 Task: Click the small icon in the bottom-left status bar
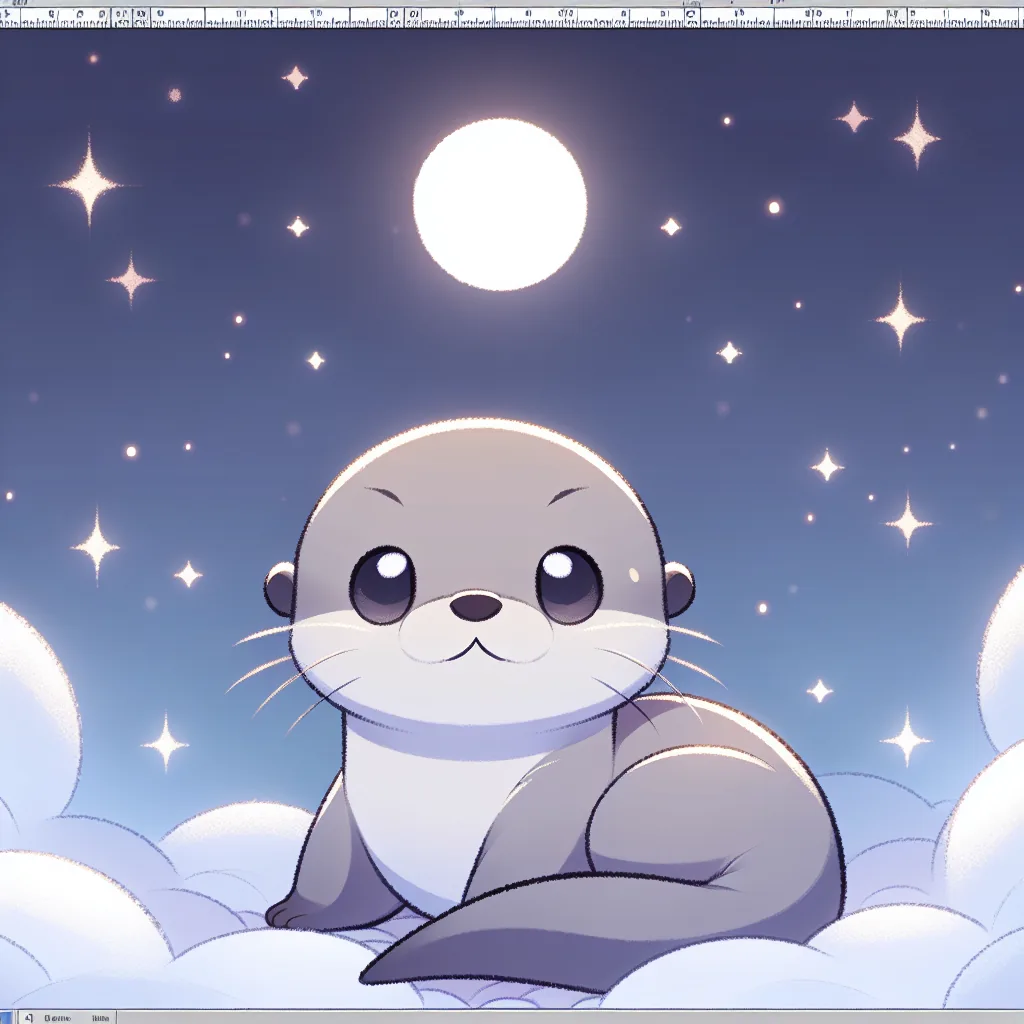[28, 1017]
